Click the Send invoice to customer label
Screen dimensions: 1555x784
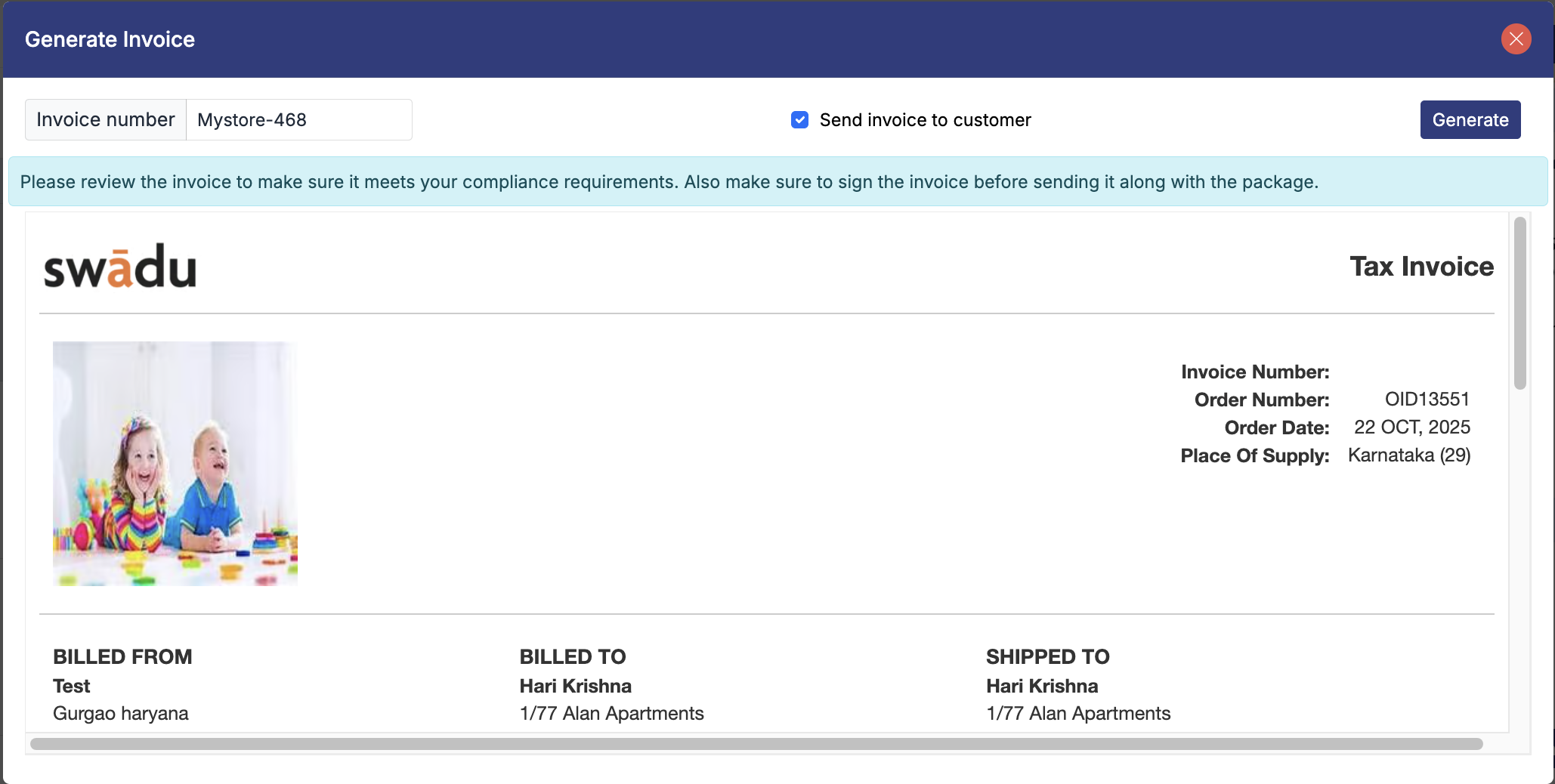coord(925,120)
